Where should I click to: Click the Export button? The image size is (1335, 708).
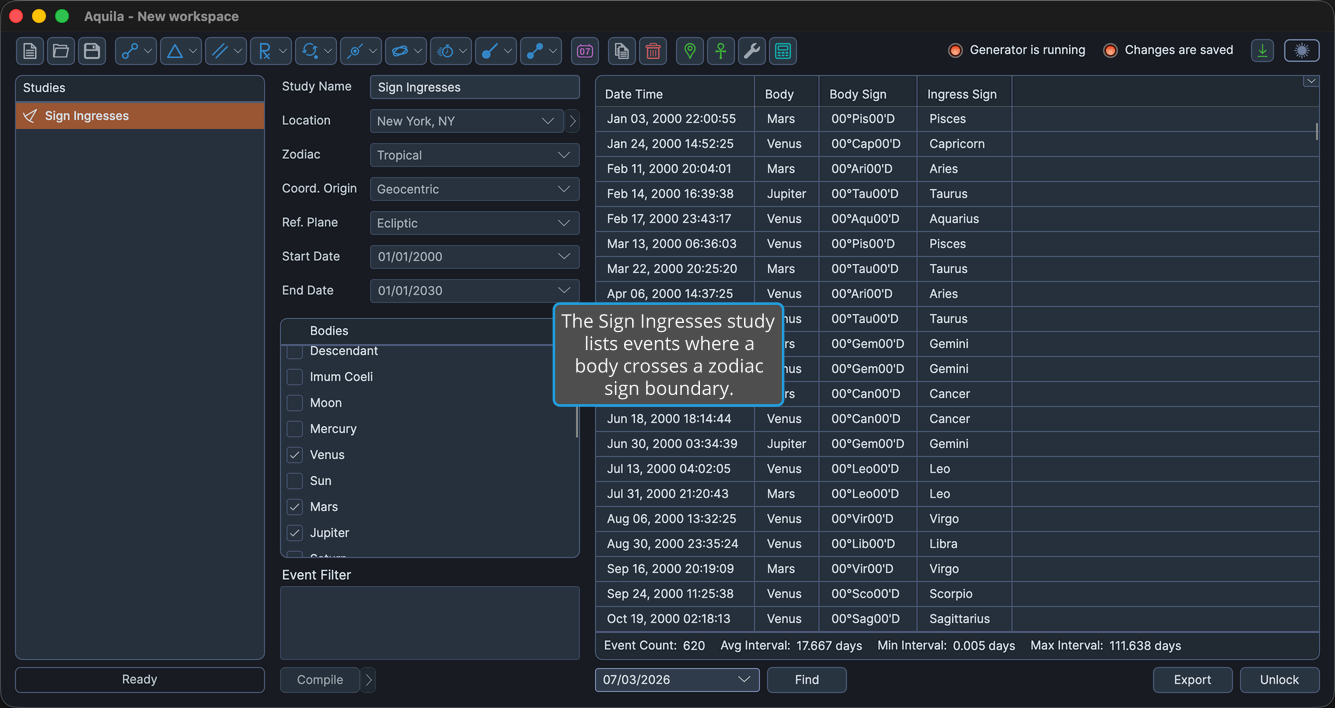coord(1192,680)
